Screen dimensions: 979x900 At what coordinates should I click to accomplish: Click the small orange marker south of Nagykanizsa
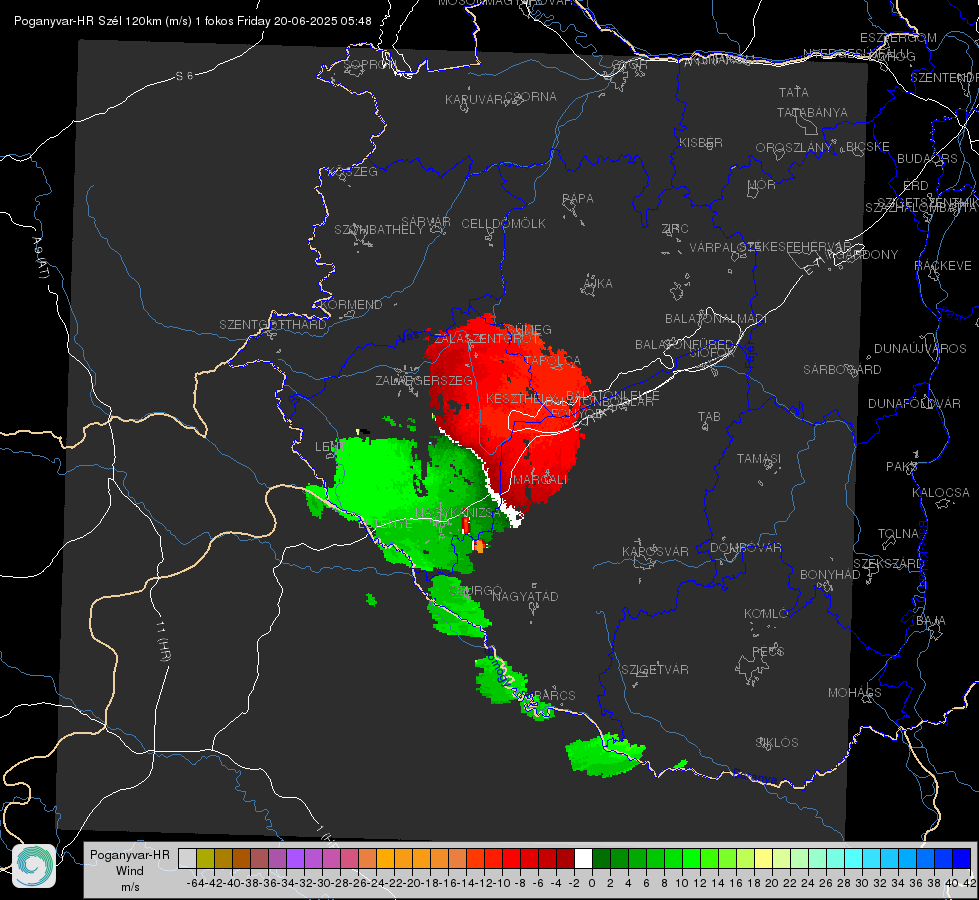479,545
